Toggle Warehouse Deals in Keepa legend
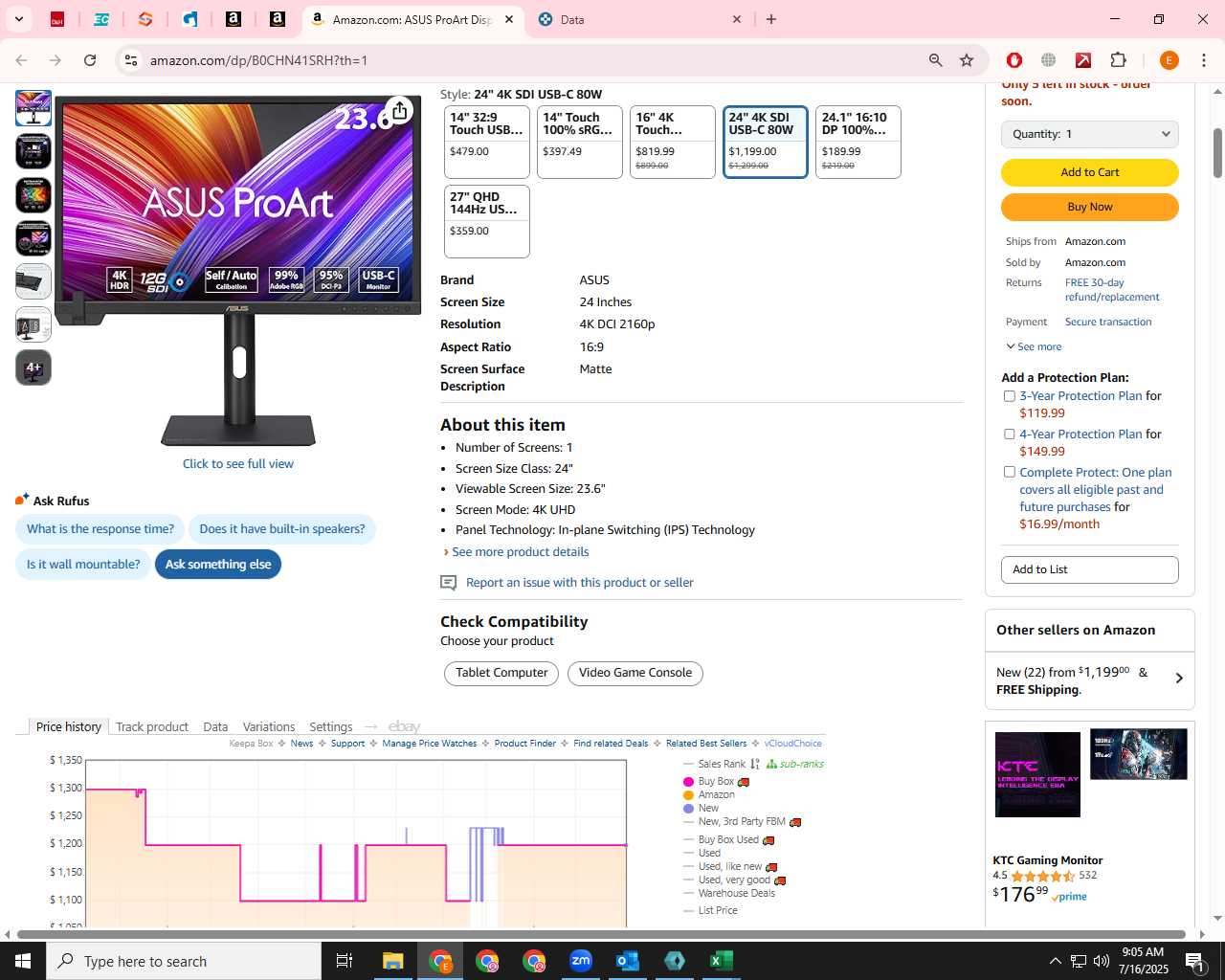 click(x=729, y=894)
